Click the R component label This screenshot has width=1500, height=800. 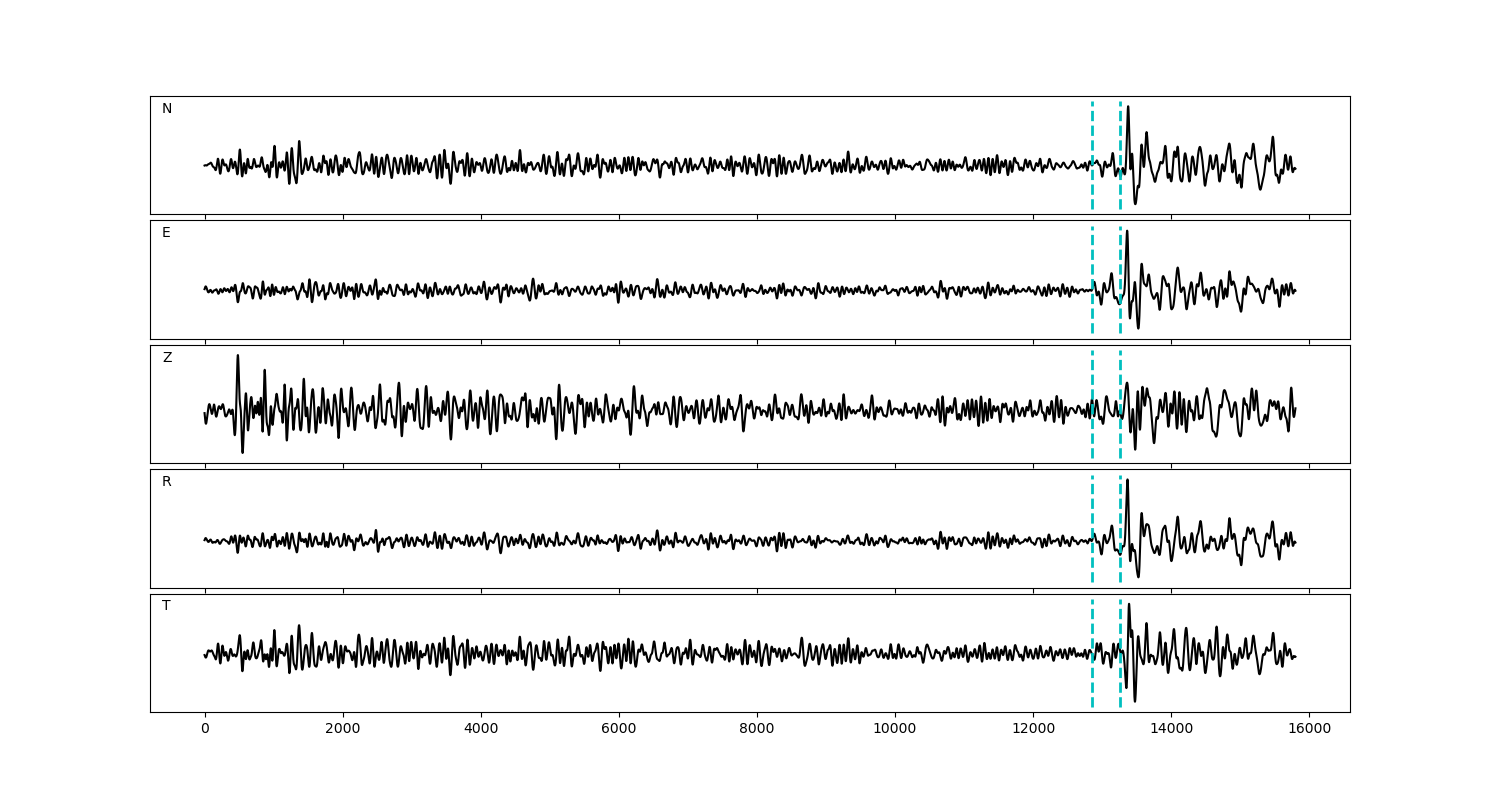167,482
